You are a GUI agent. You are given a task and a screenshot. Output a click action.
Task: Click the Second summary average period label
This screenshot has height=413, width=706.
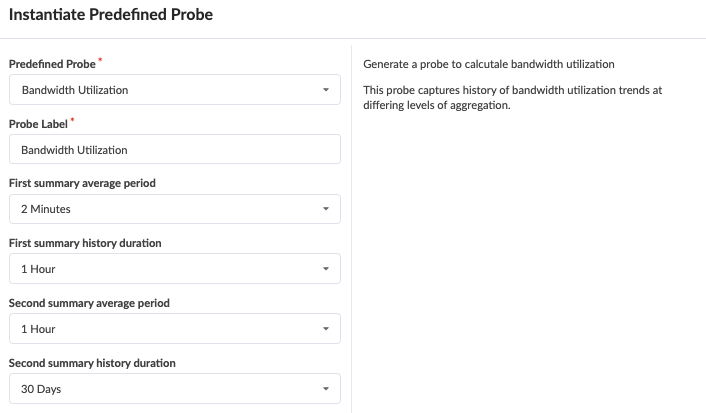(88, 302)
